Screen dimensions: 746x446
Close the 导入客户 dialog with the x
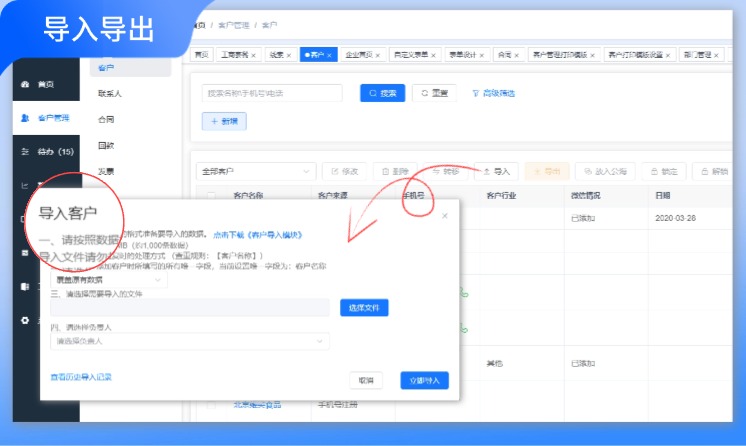[x=445, y=215]
